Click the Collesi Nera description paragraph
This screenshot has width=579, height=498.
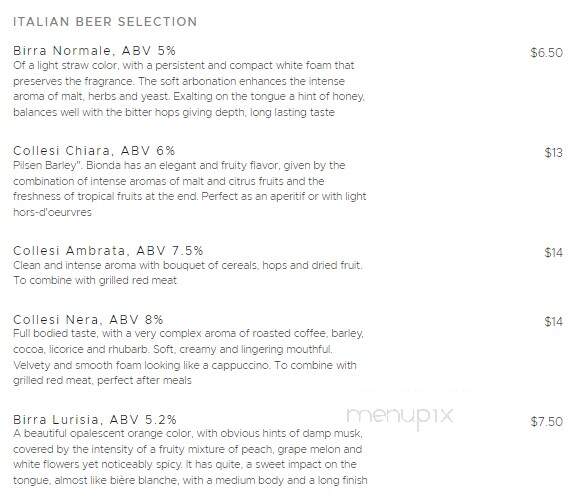click(x=189, y=357)
